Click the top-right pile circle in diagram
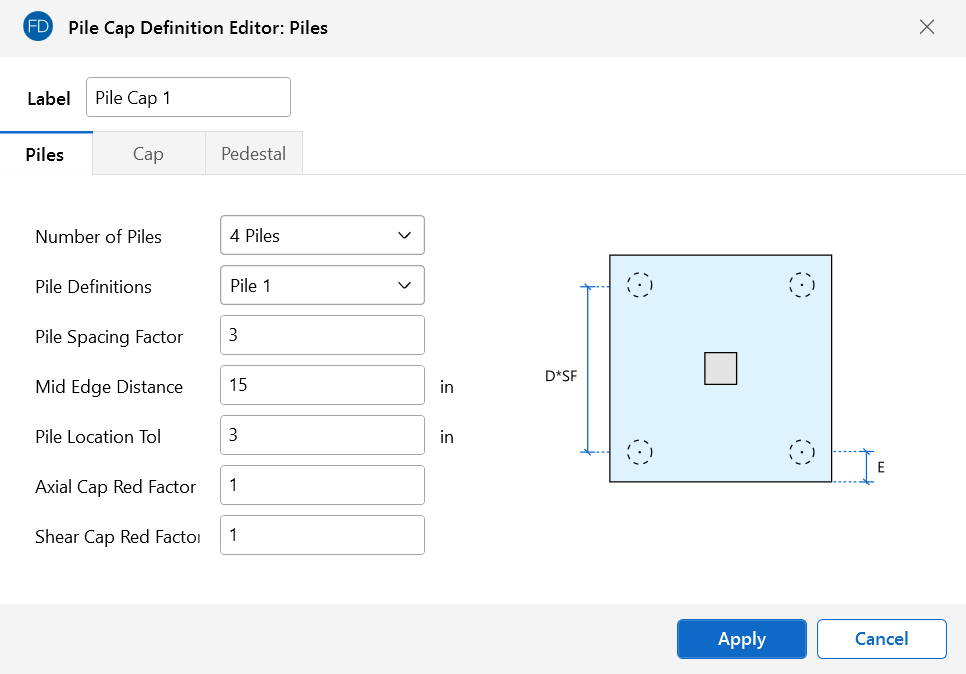Image resolution: width=966 pixels, height=674 pixels. click(x=801, y=286)
